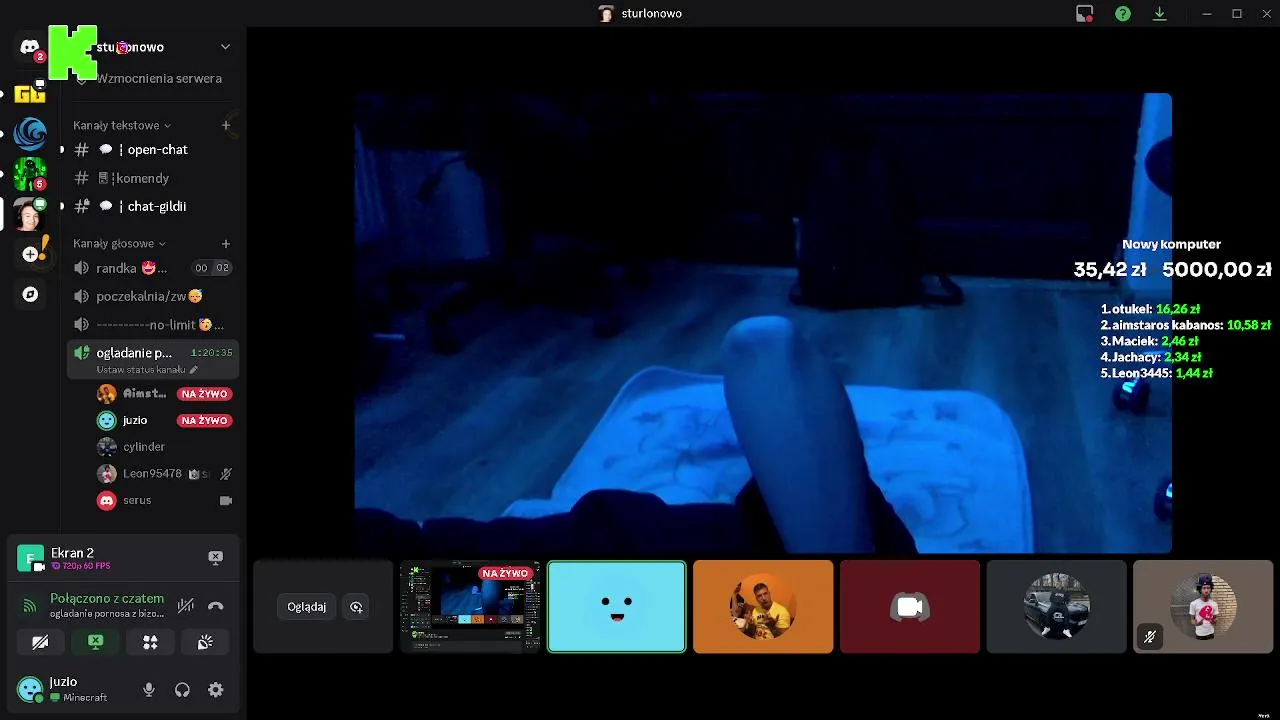This screenshot has width=1280, height=720.
Task: Click voice connection signal bars icon
Action: (x=30, y=605)
